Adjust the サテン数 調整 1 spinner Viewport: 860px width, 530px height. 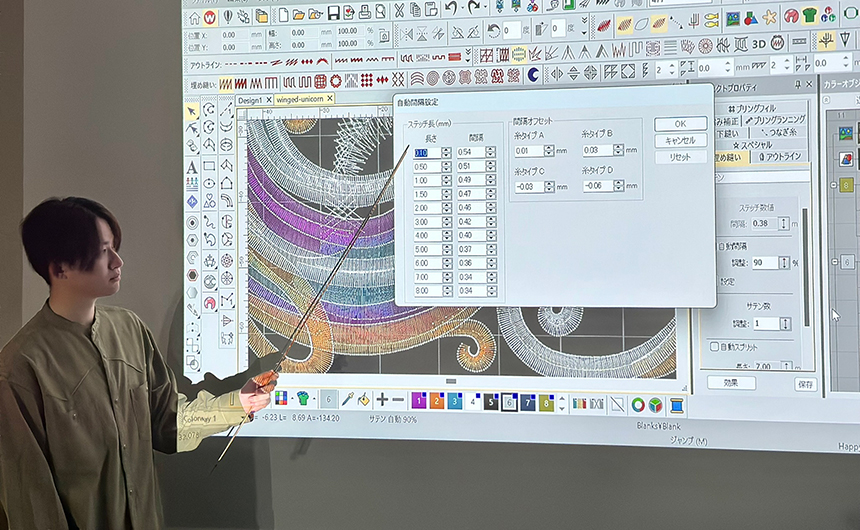(x=785, y=324)
